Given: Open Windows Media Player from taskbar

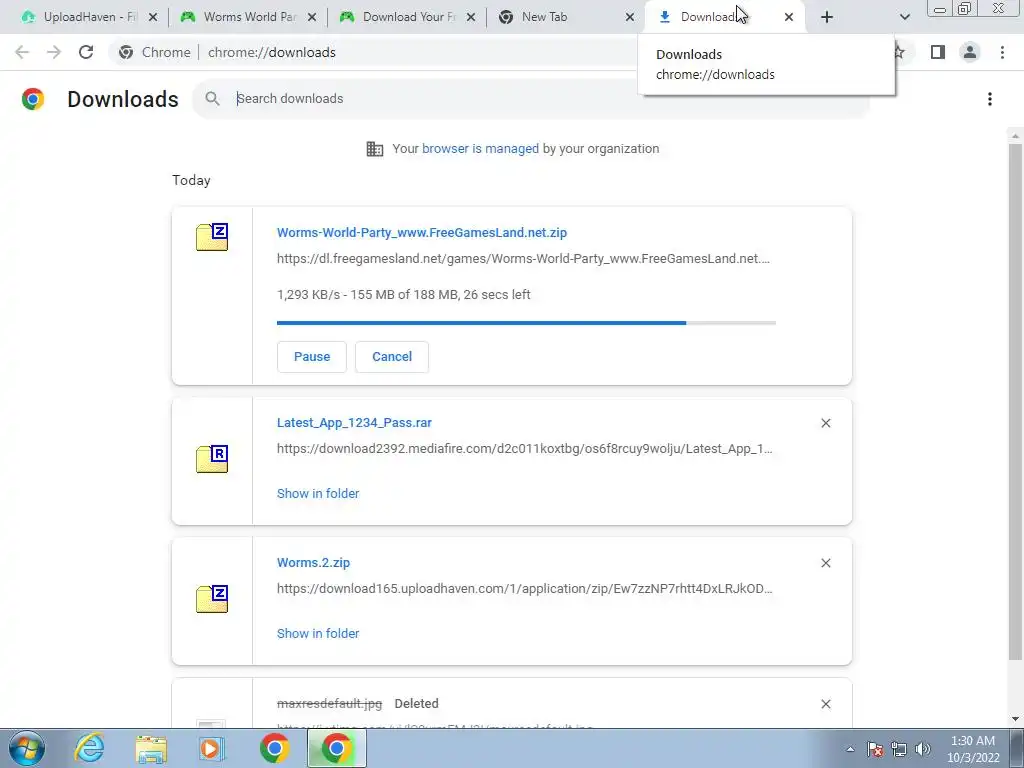Looking at the screenshot, I should coord(212,748).
